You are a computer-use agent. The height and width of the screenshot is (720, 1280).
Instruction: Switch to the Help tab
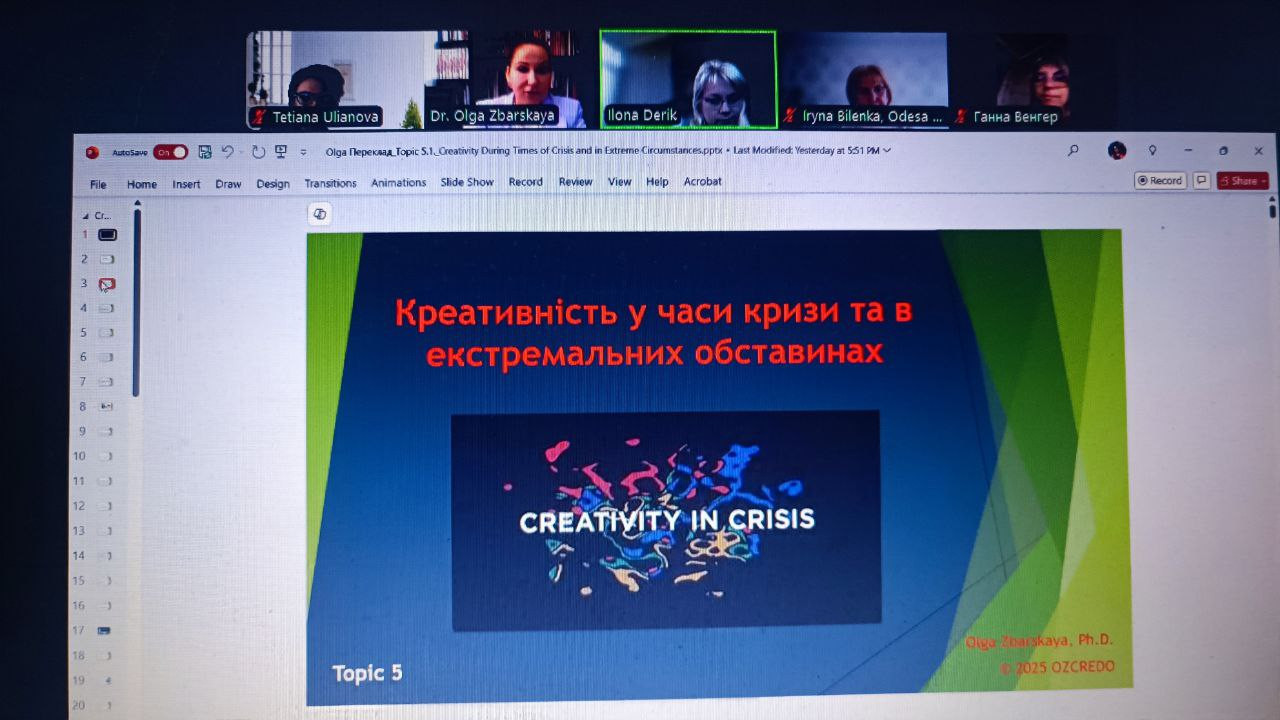(x=657, y=182)
